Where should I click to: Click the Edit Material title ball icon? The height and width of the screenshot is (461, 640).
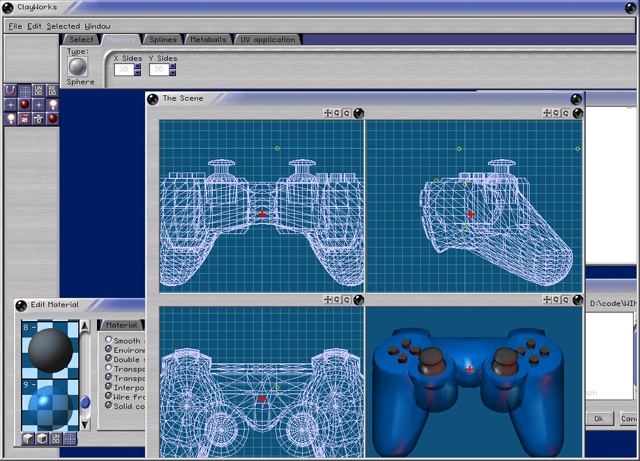point(21,305)
